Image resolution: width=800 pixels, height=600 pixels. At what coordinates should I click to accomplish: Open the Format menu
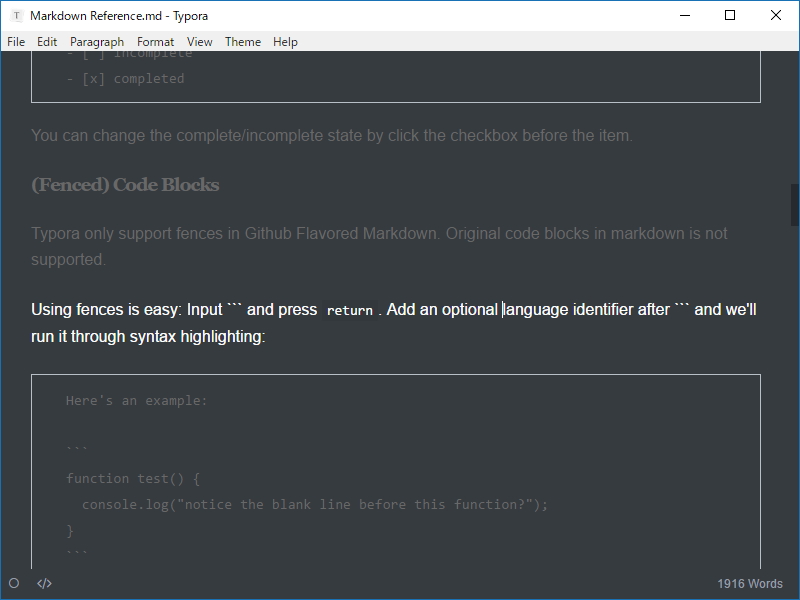click(155, 42)
